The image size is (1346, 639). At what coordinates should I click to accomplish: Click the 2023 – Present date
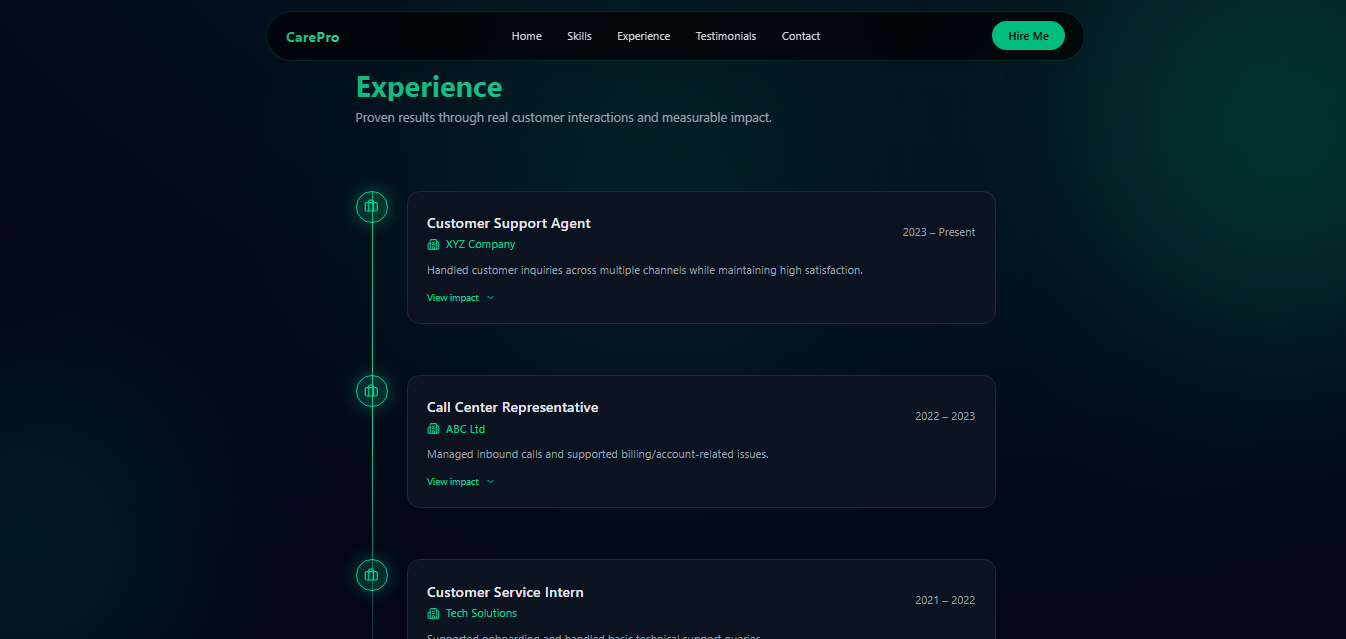pyautogui.click(x=939, y=232)
